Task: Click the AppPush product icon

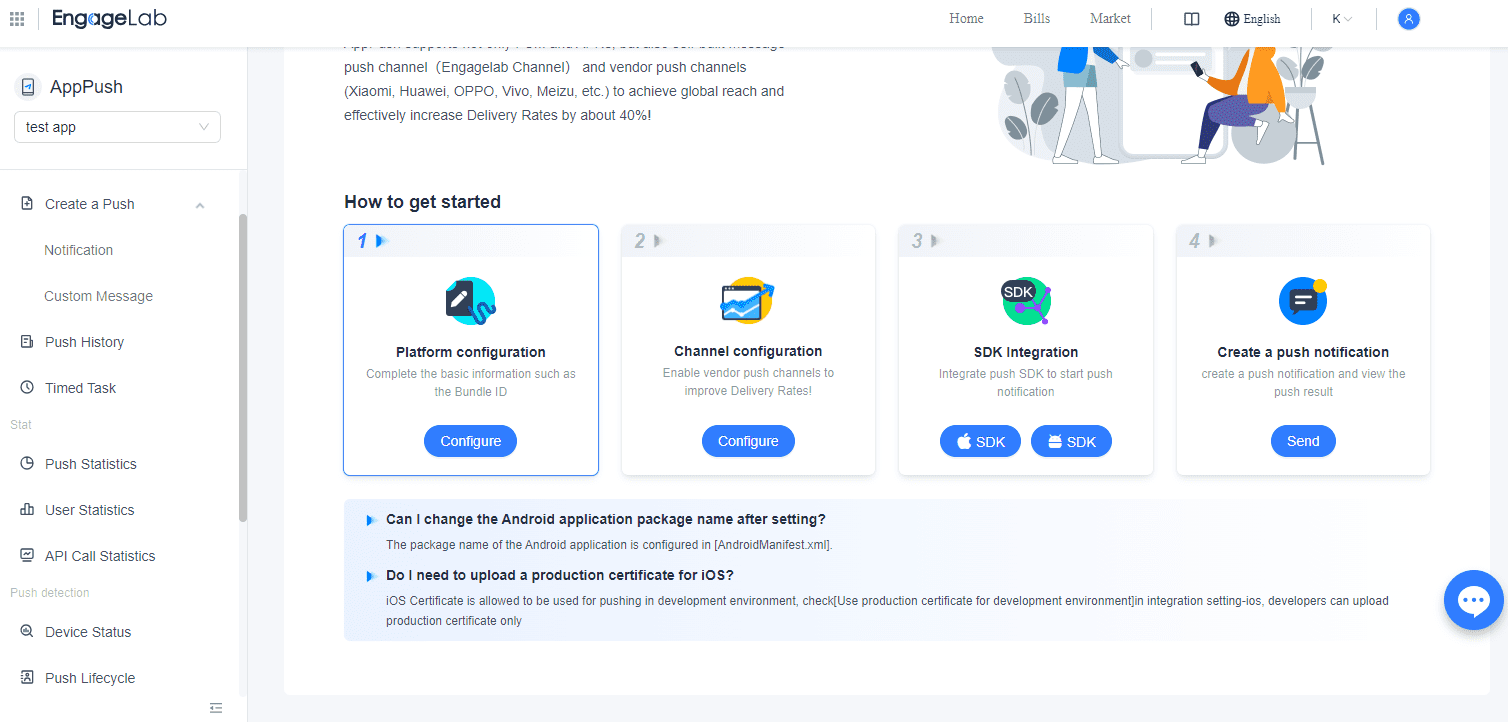Action: point(28,87)
